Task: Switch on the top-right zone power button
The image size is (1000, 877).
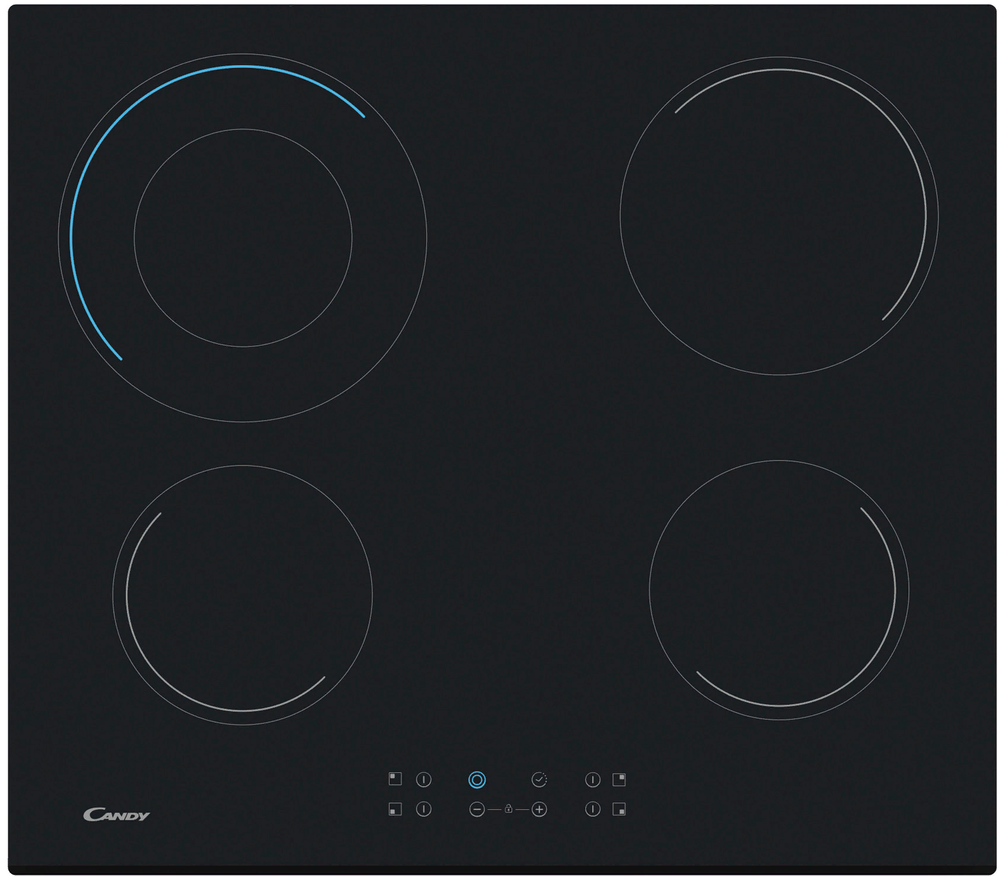Action: click(x=592, y=779)
